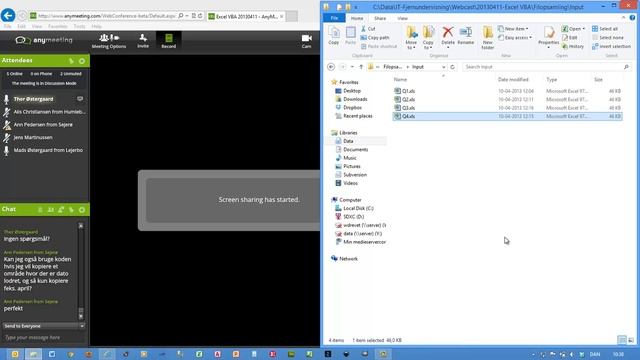The width and height of the screenshot is (640, 360).
Task: Click Edit in the Open group
Action: coord(570,38)
